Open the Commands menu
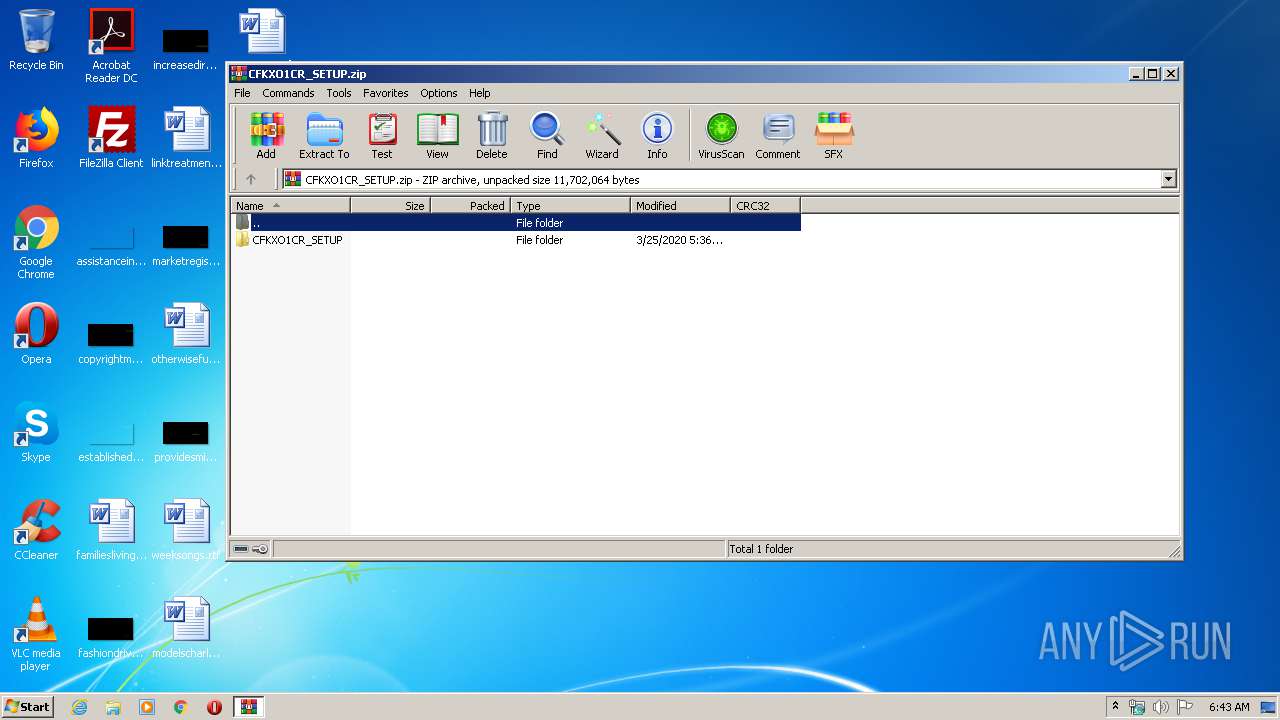This screenshot has height=720, width=1280. (x=288, y=93)
